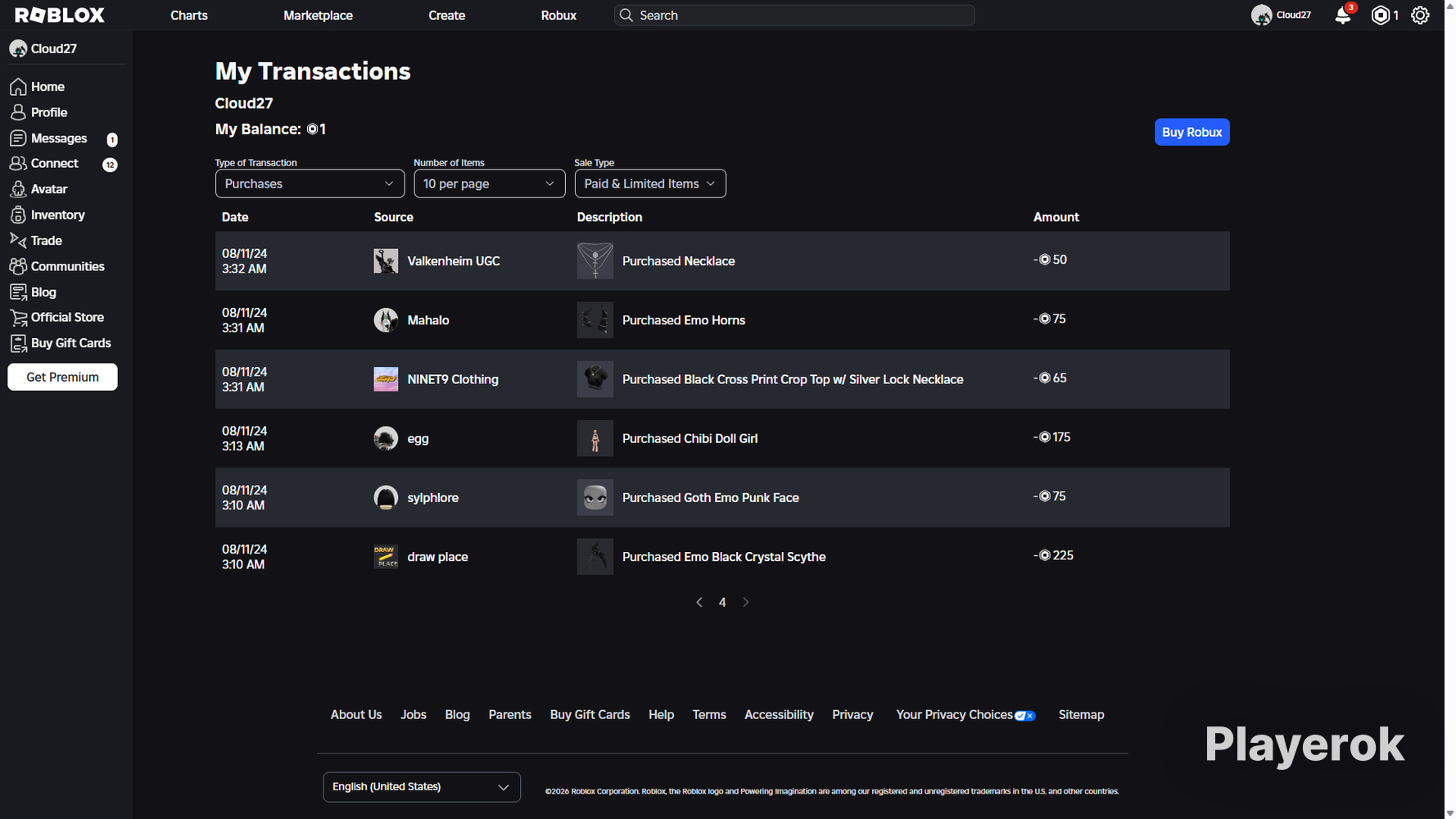
Task: Open the Chibi Doll Girl thumbnail
Action: (x=595, y=438)
